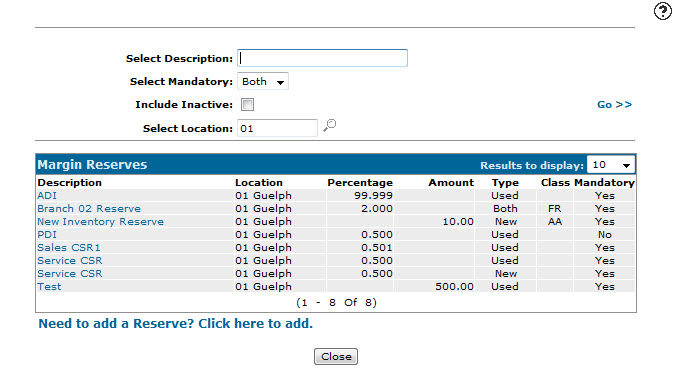Click the '01 Guelph' location in Test row

coord(263,286)
